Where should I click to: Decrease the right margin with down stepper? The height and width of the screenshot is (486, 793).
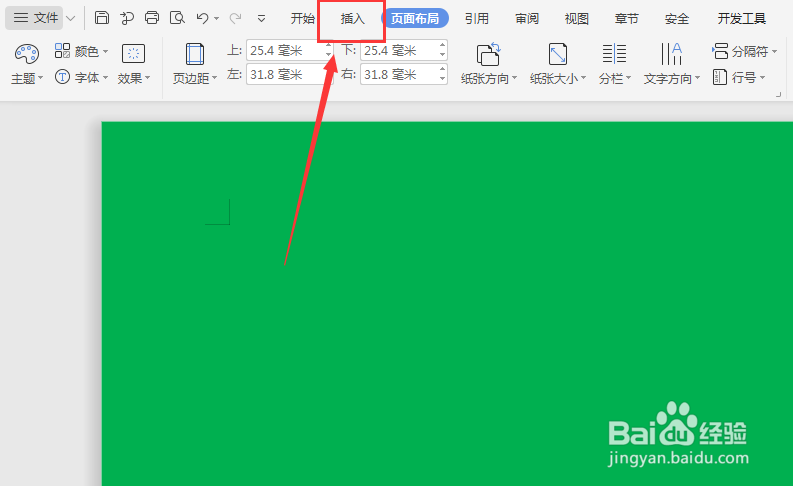point(443,79)
